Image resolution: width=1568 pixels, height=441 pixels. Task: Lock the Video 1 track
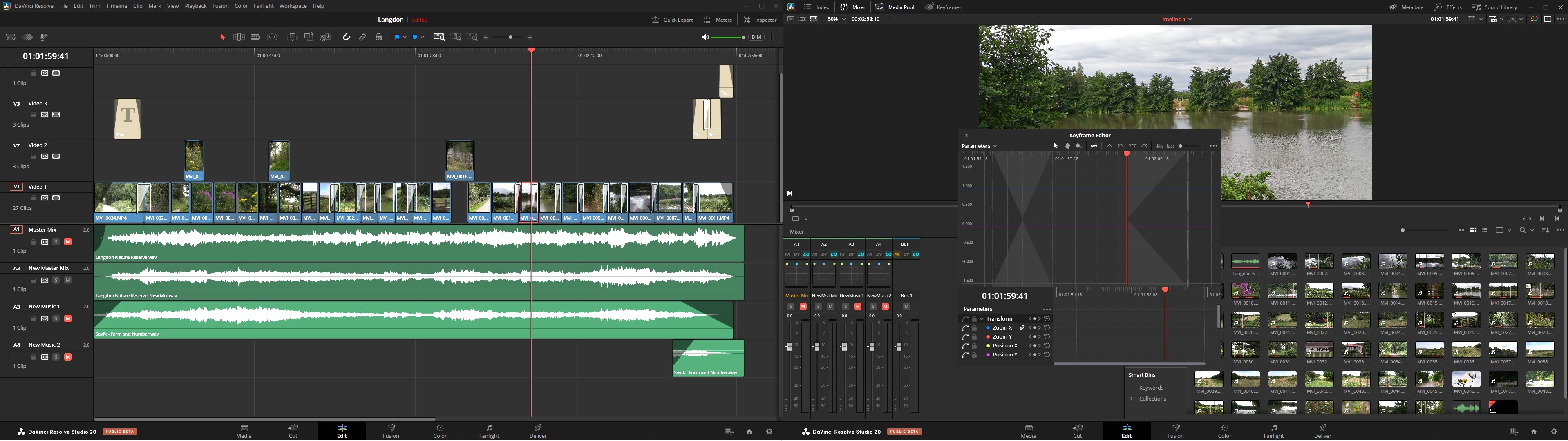(34, 198)
